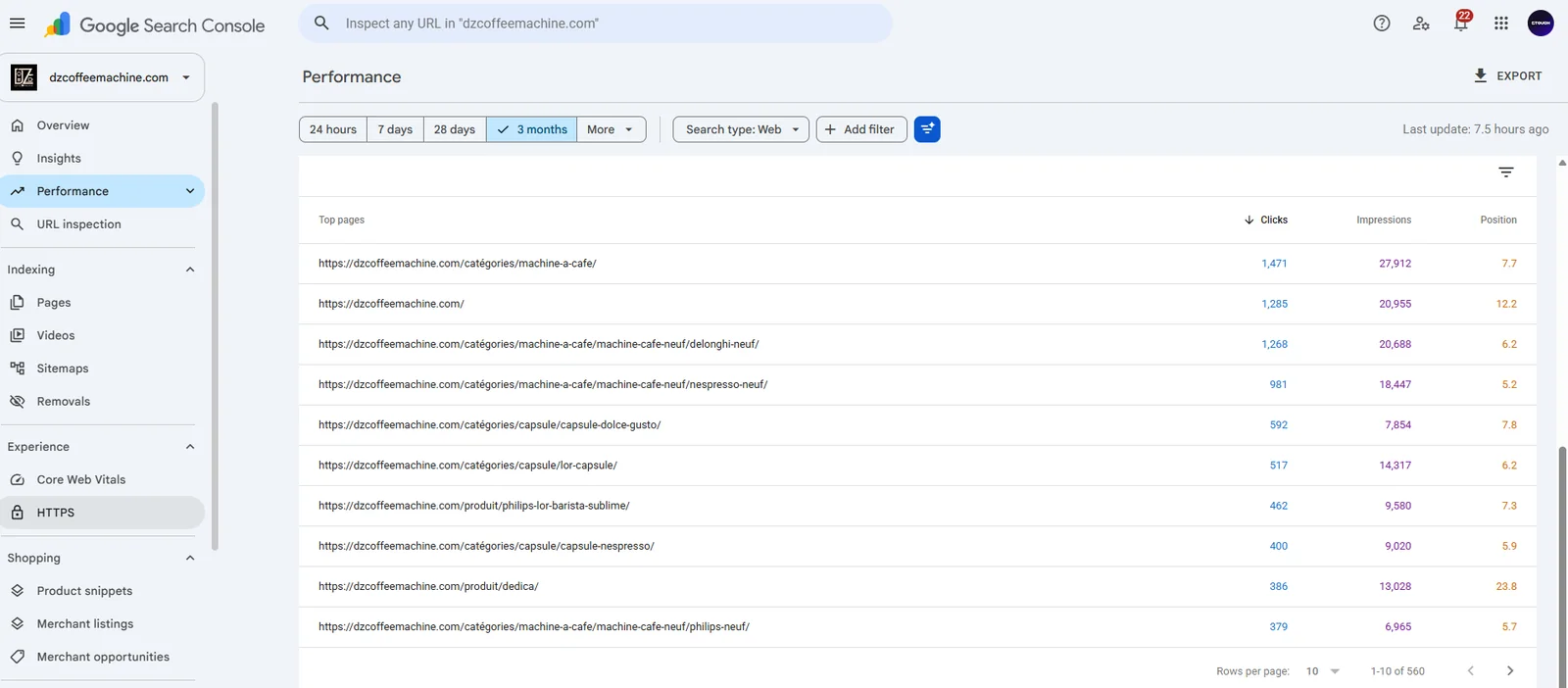Click the Insights lightbulb icon
The image size is (1568, 688).
(17, 158)
